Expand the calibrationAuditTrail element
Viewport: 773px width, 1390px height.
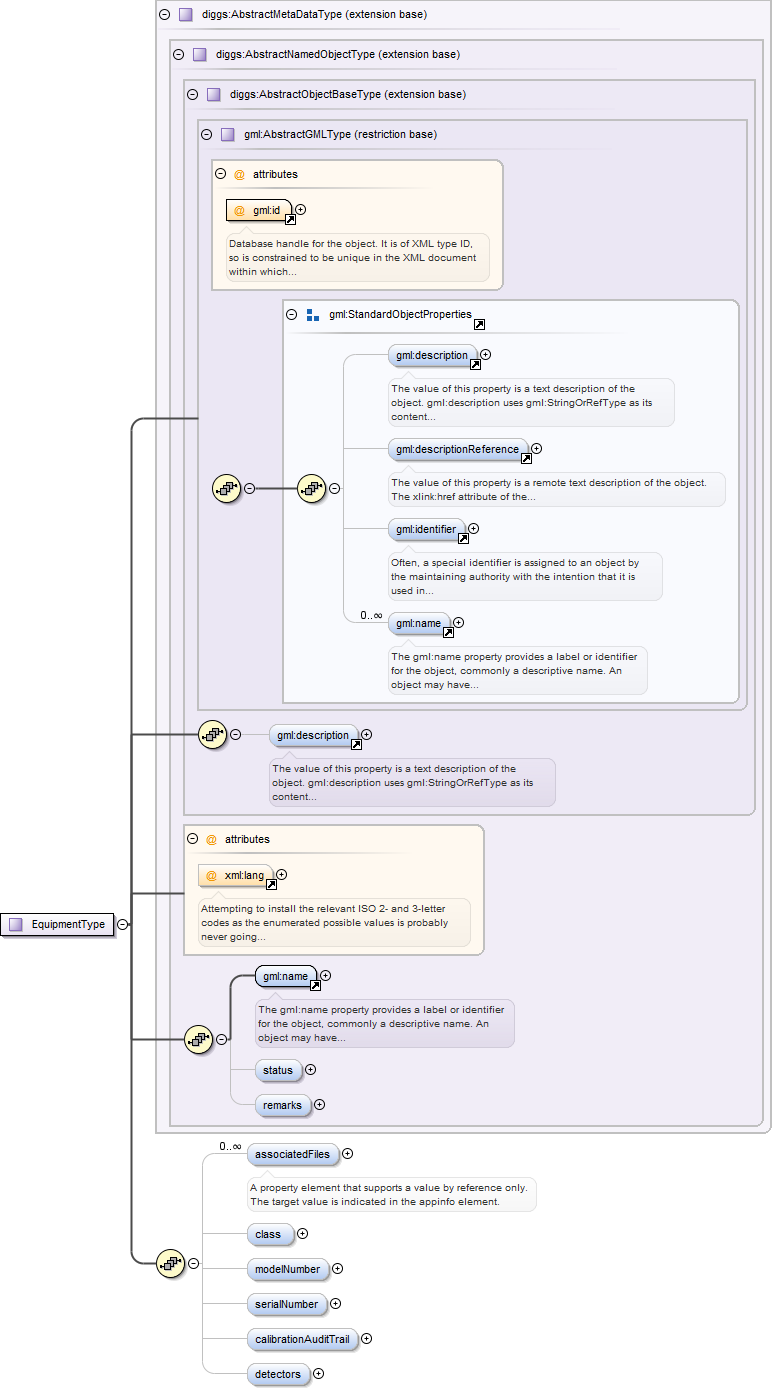point(366,1339)
